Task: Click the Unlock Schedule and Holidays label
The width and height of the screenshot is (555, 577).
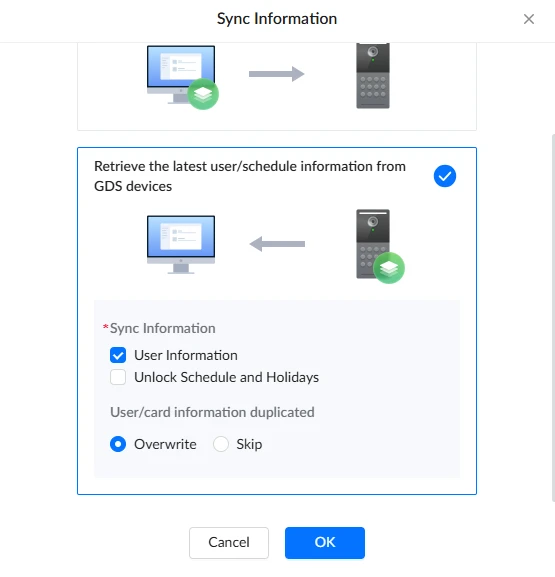Action: click(226, 378)
